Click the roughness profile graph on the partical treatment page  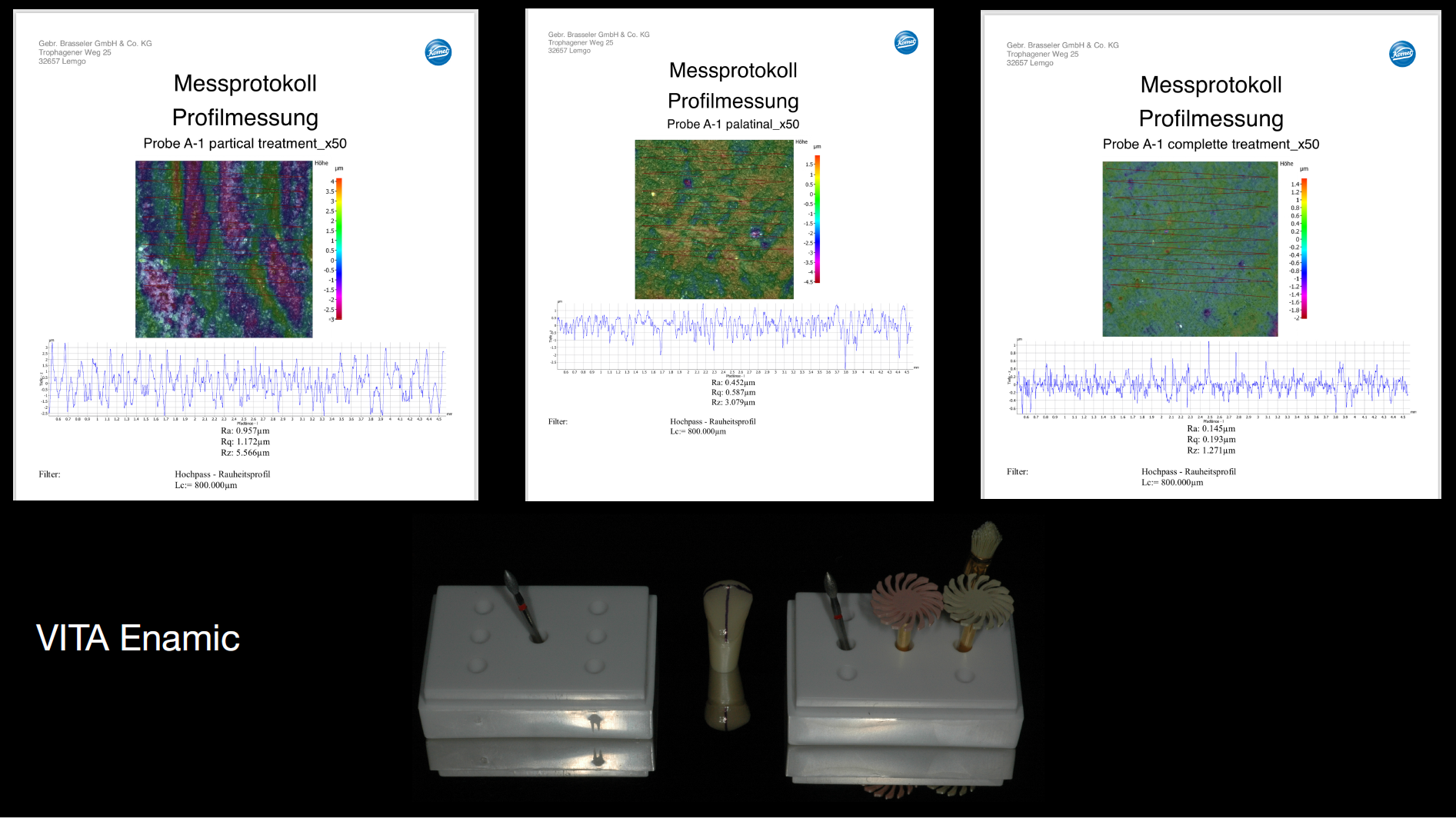pyautogui.click(x=245, y=381)
